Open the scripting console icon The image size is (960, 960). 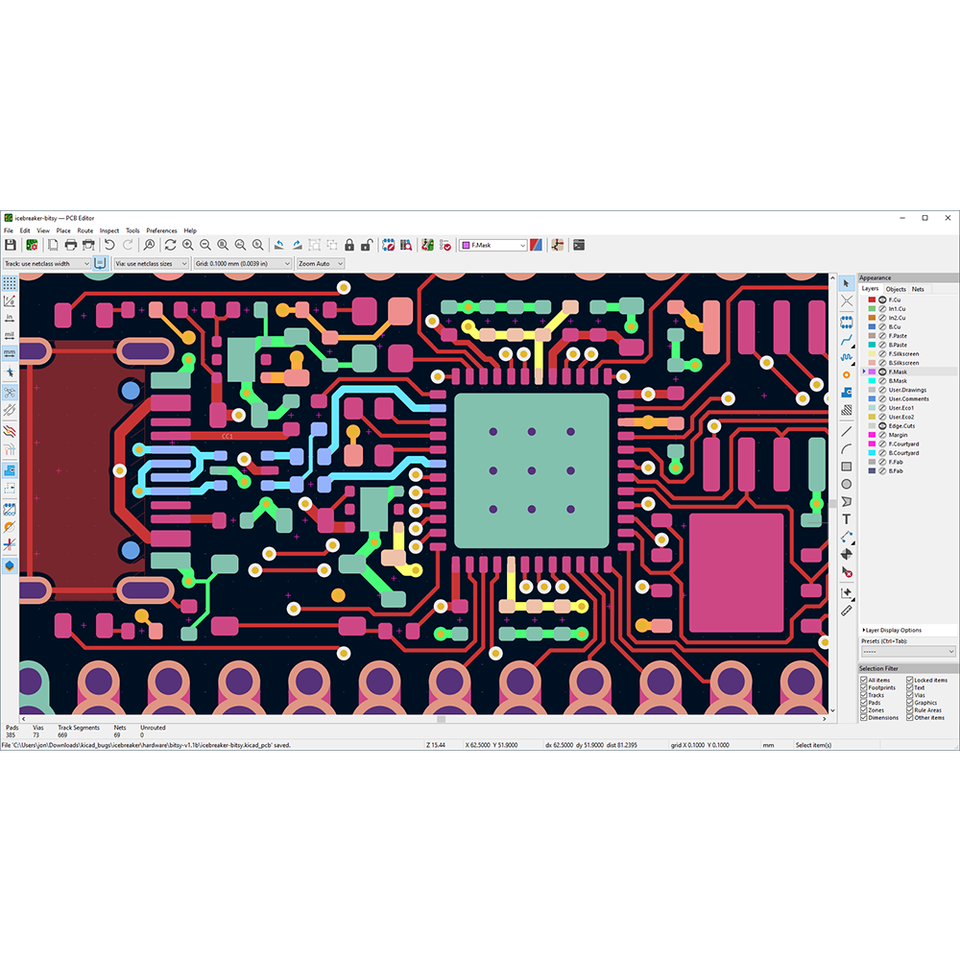point(579,245)
